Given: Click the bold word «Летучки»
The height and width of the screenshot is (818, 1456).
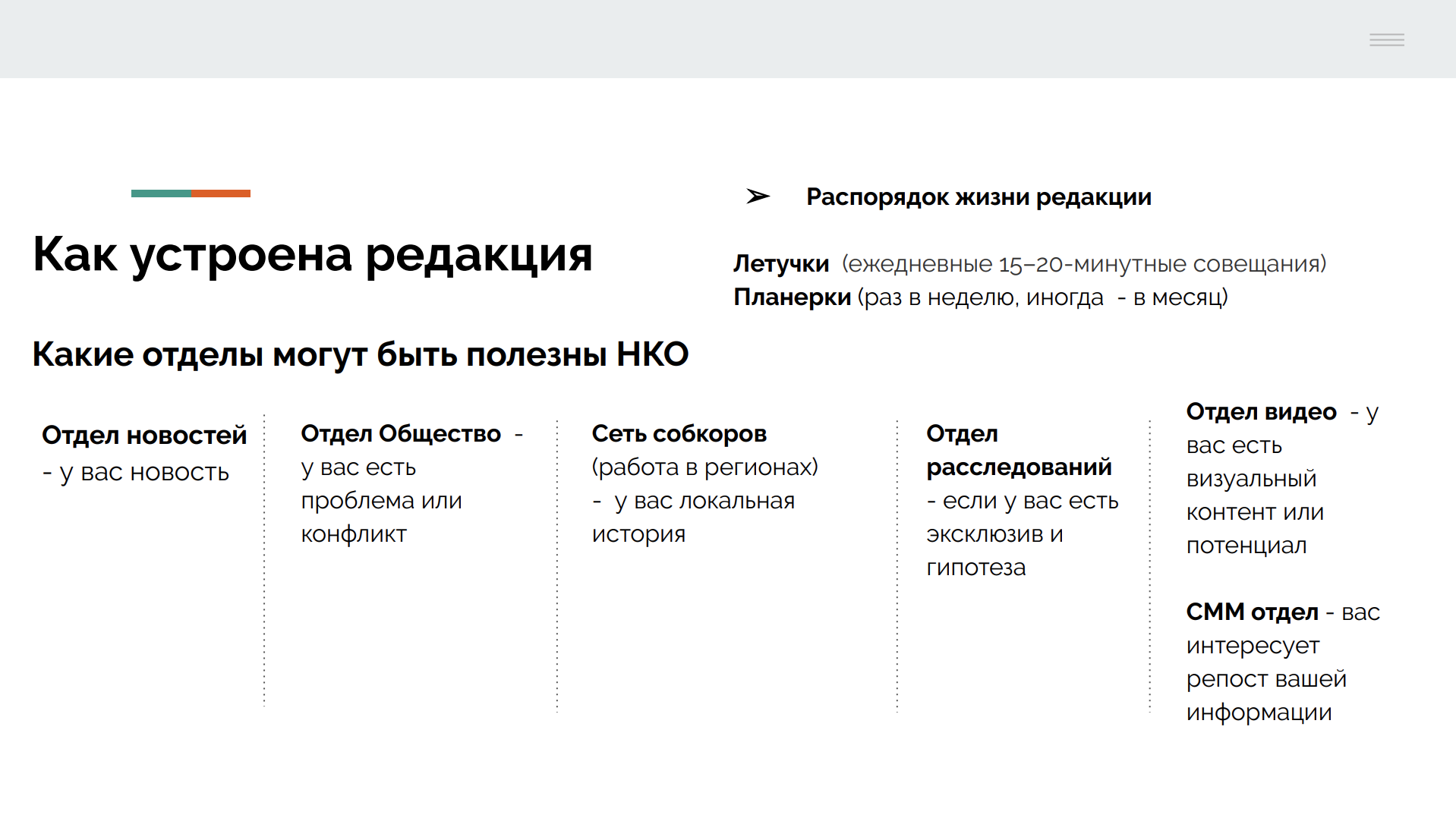Looking at the screenshot, I should point(780,263).
